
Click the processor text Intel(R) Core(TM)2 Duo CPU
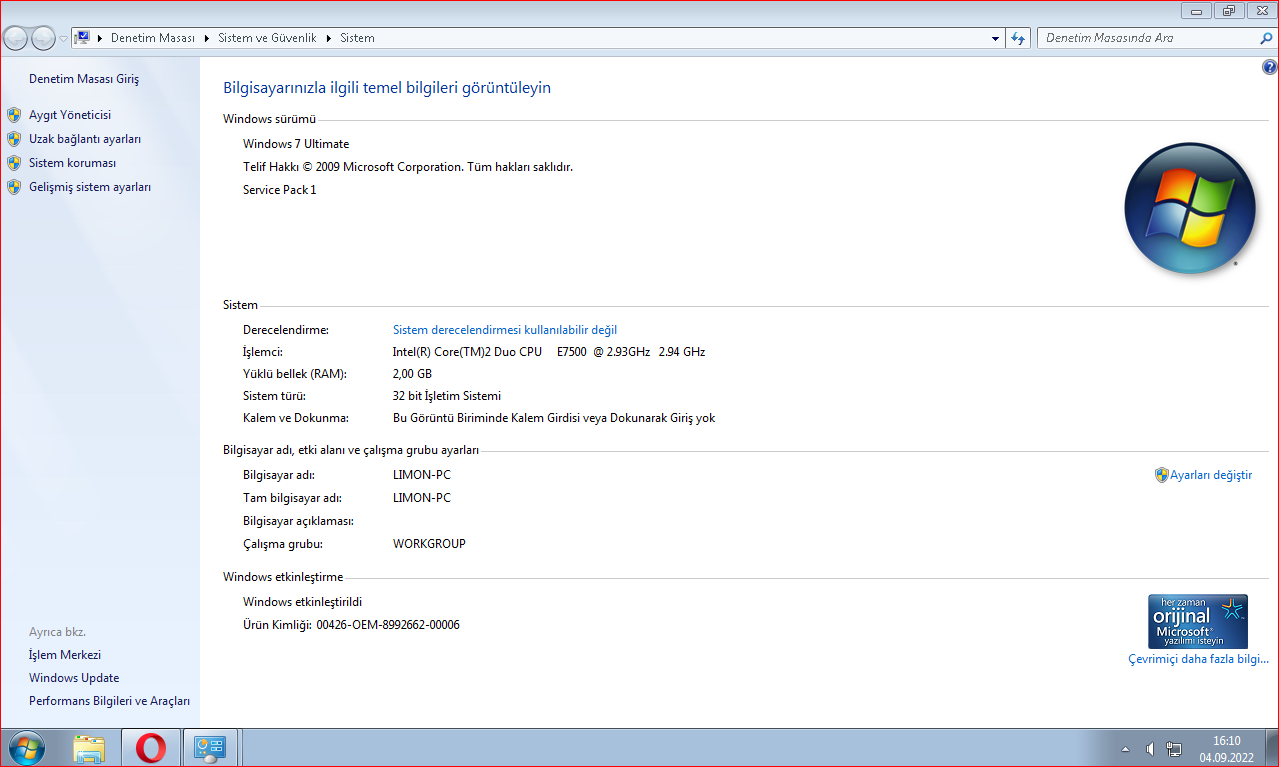pyautogui.click(x=467, y=352)
